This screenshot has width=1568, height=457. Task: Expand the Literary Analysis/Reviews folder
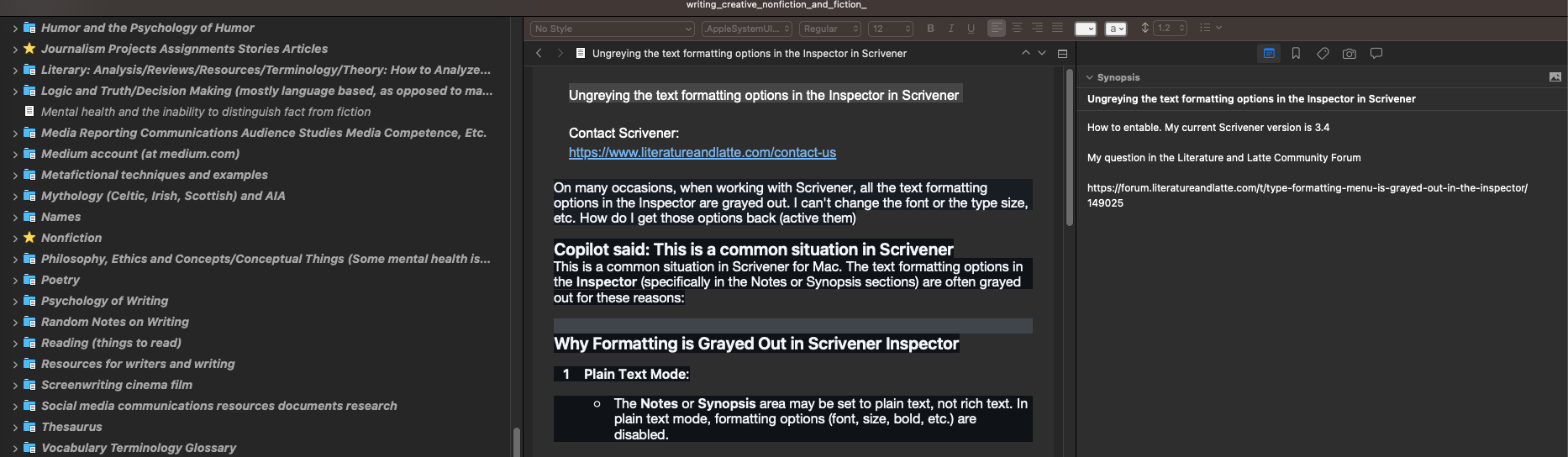[x=15, y=70]
